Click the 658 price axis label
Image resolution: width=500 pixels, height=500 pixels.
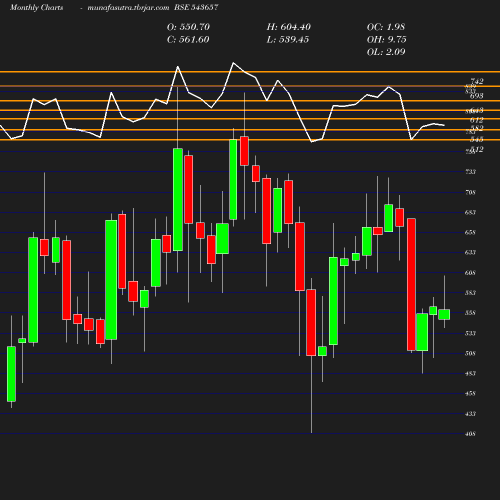point(470,232)
